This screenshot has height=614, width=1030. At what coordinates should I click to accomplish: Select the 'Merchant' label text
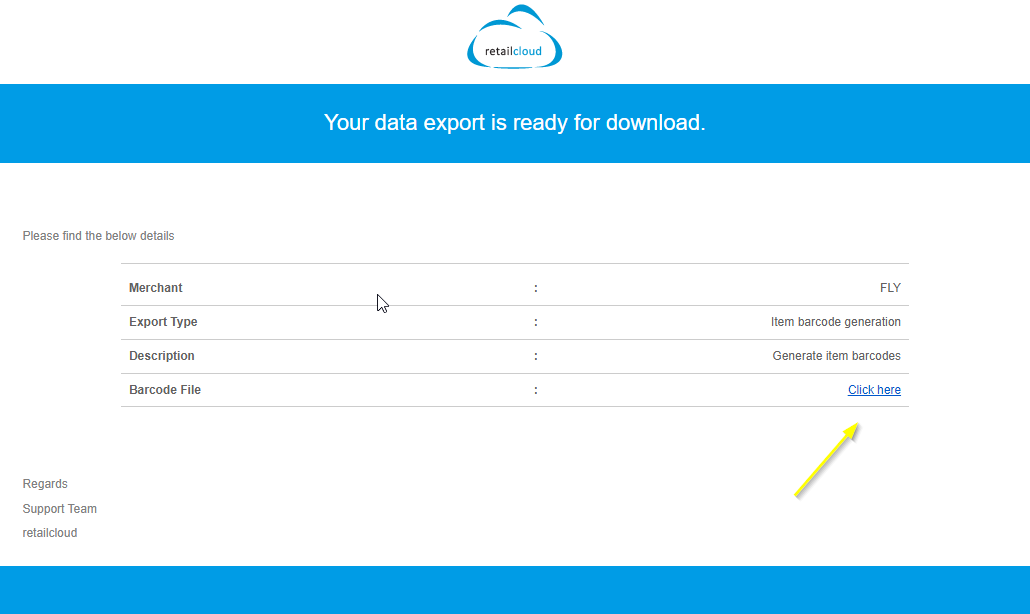(x=156, y=288)
